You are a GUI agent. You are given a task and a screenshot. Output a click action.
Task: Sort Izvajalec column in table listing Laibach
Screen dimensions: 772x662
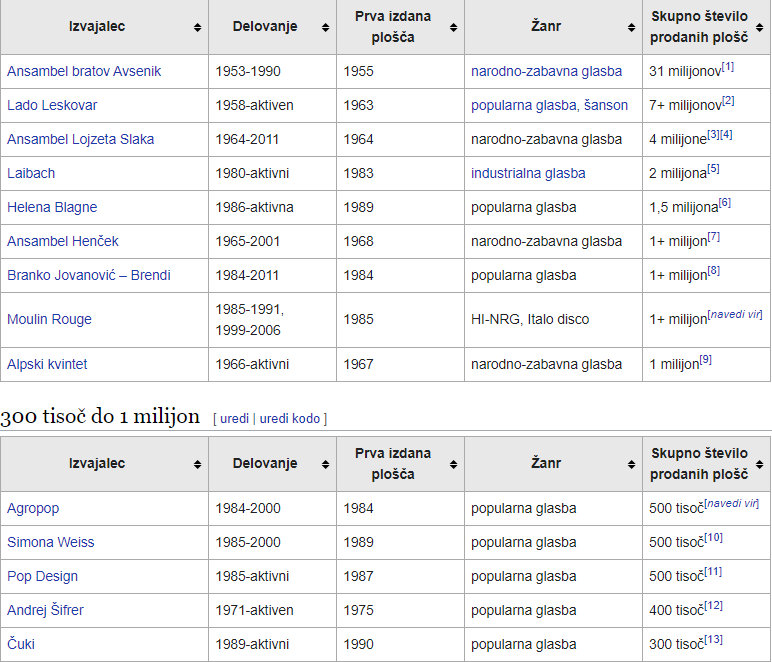[x=197, y=27]
